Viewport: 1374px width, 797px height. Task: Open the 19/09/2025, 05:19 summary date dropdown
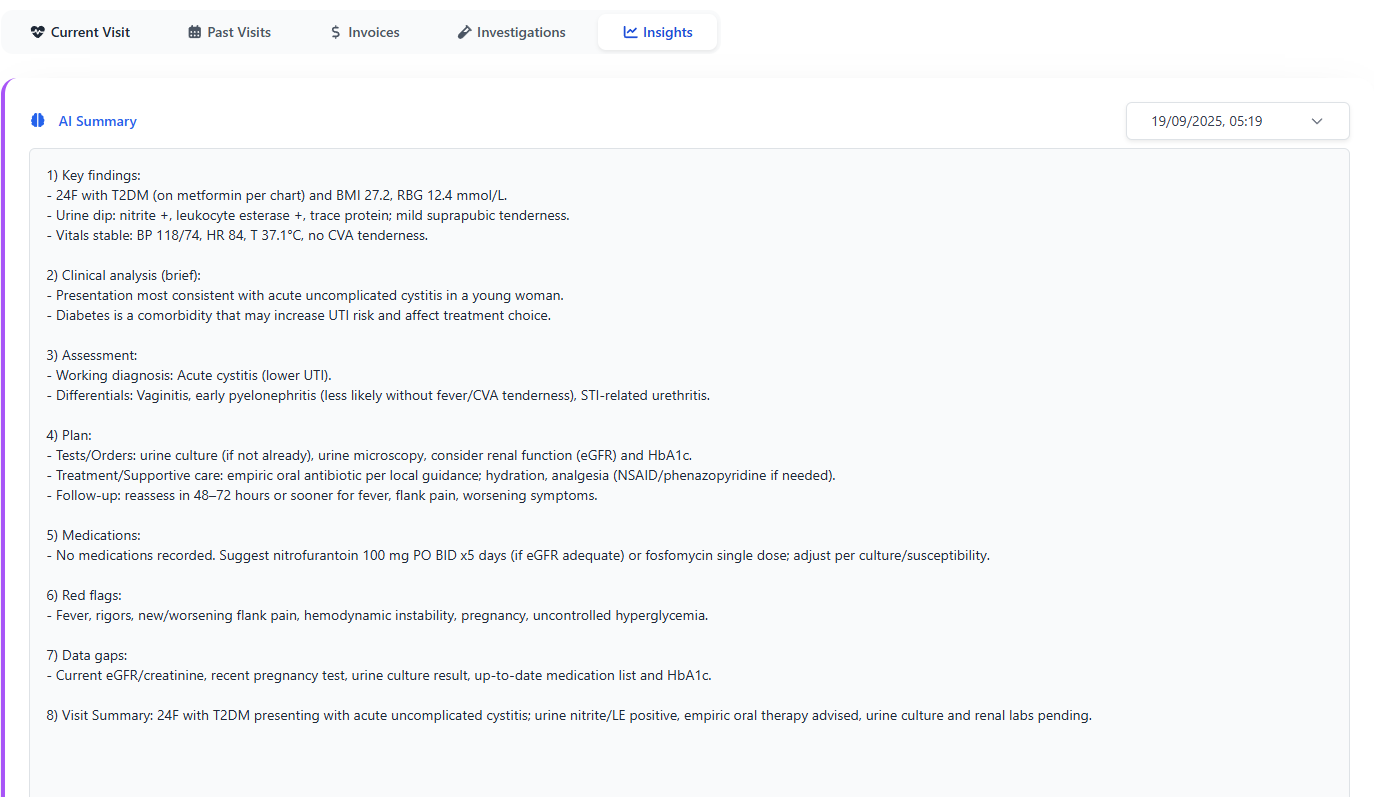pos(1206,121)
